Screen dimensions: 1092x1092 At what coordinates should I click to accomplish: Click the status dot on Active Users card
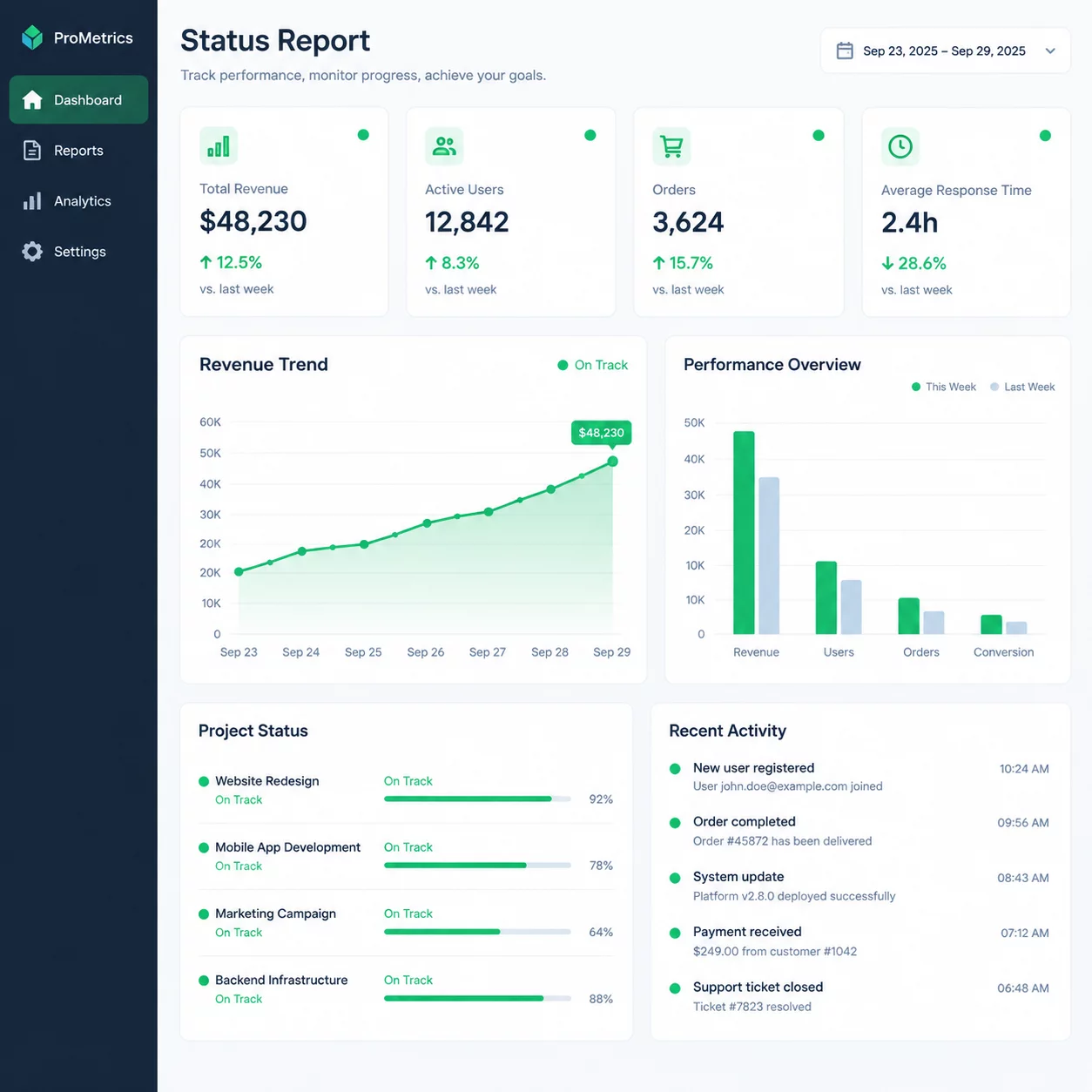(x=590, y=135)
